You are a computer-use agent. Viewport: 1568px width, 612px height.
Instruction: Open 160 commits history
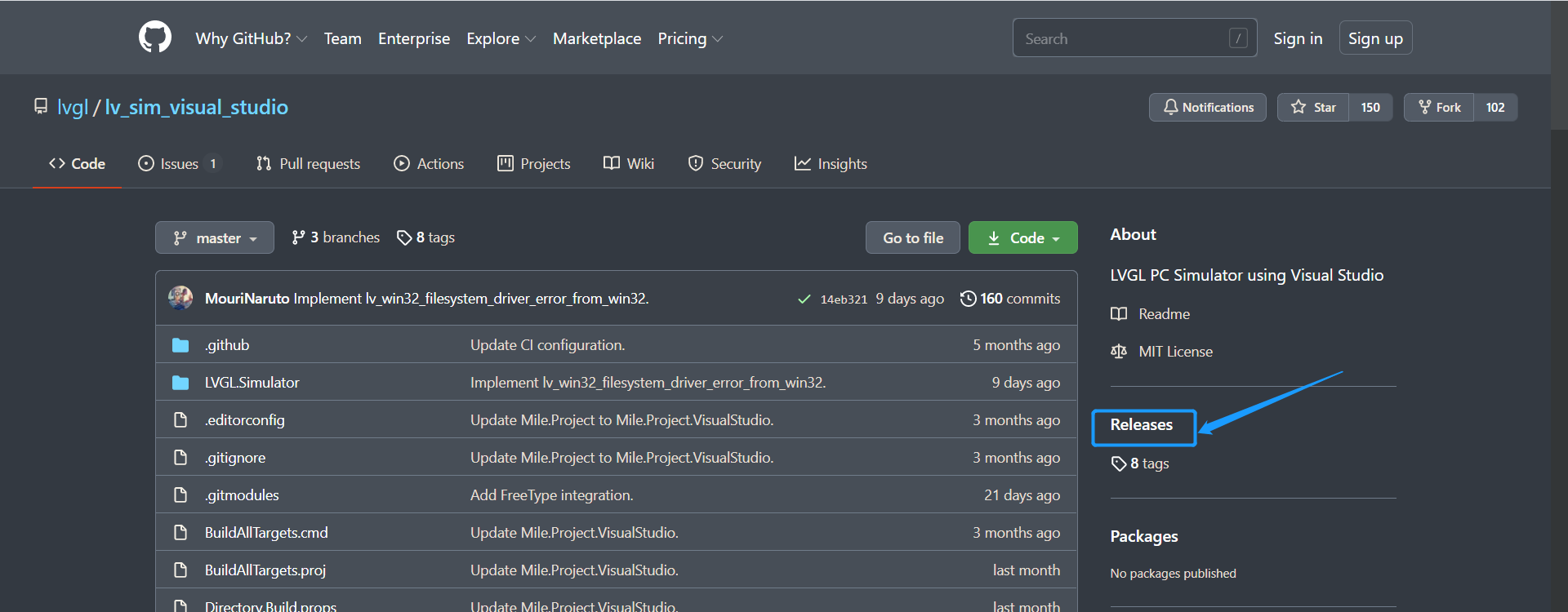coord(1010,299)
